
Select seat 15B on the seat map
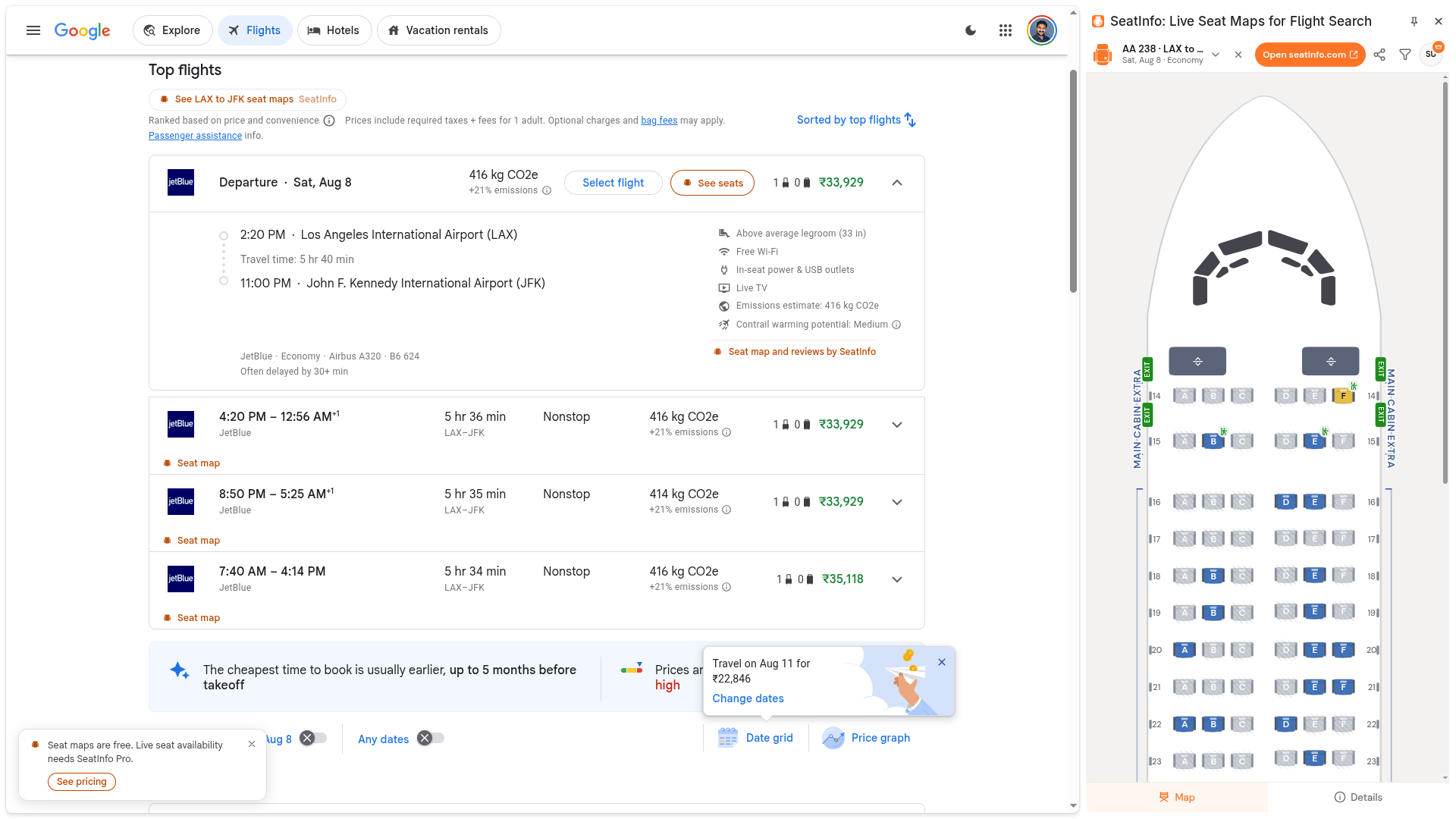point(1213,441)
